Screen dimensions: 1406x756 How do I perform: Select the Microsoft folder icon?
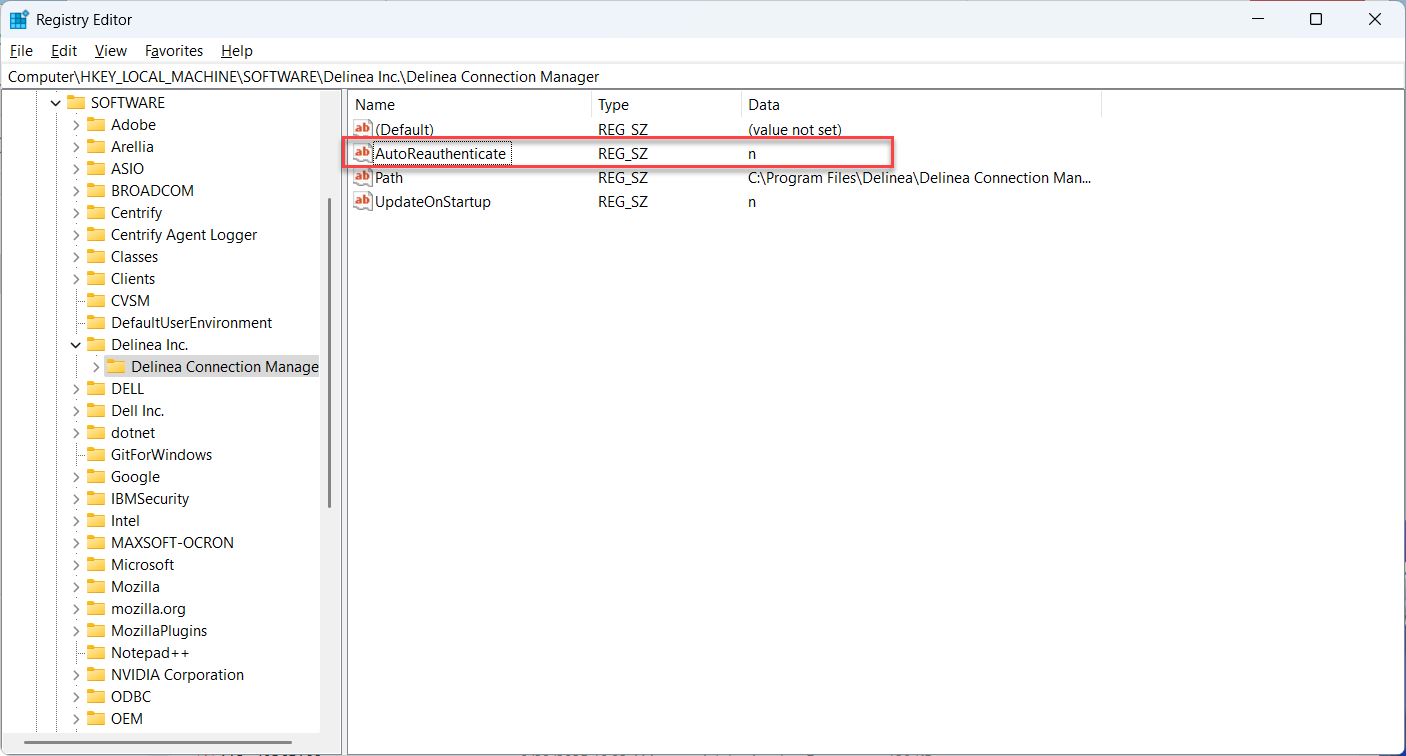pos(96,565)
